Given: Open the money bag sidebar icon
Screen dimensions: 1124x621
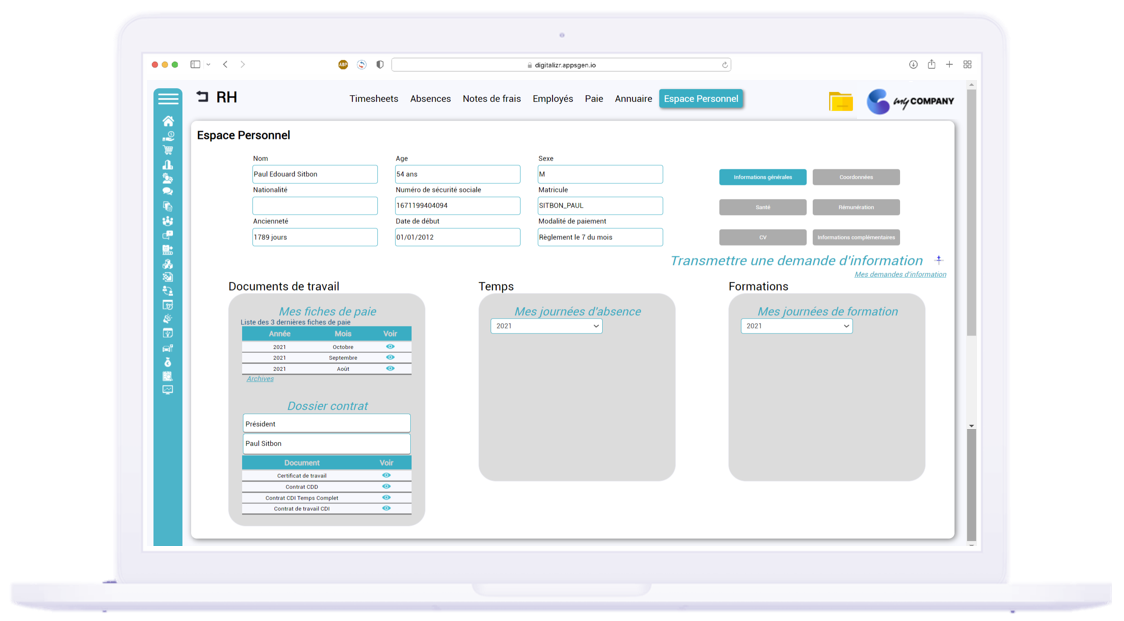Looking at the screenshot, I should pyautogui.click(x=168, y=362).
